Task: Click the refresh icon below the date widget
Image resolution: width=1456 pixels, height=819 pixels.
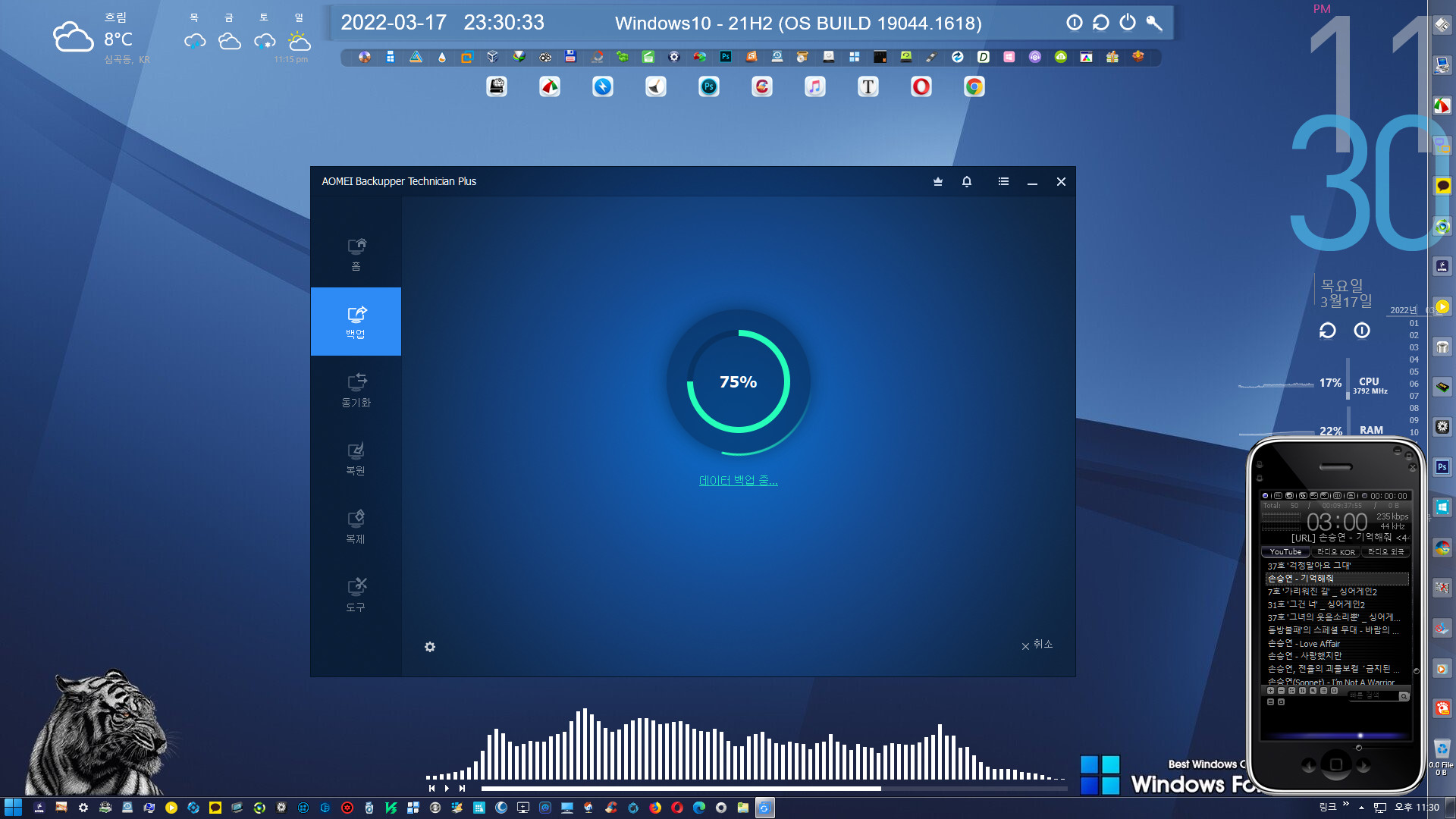Action: (1327, 331)
